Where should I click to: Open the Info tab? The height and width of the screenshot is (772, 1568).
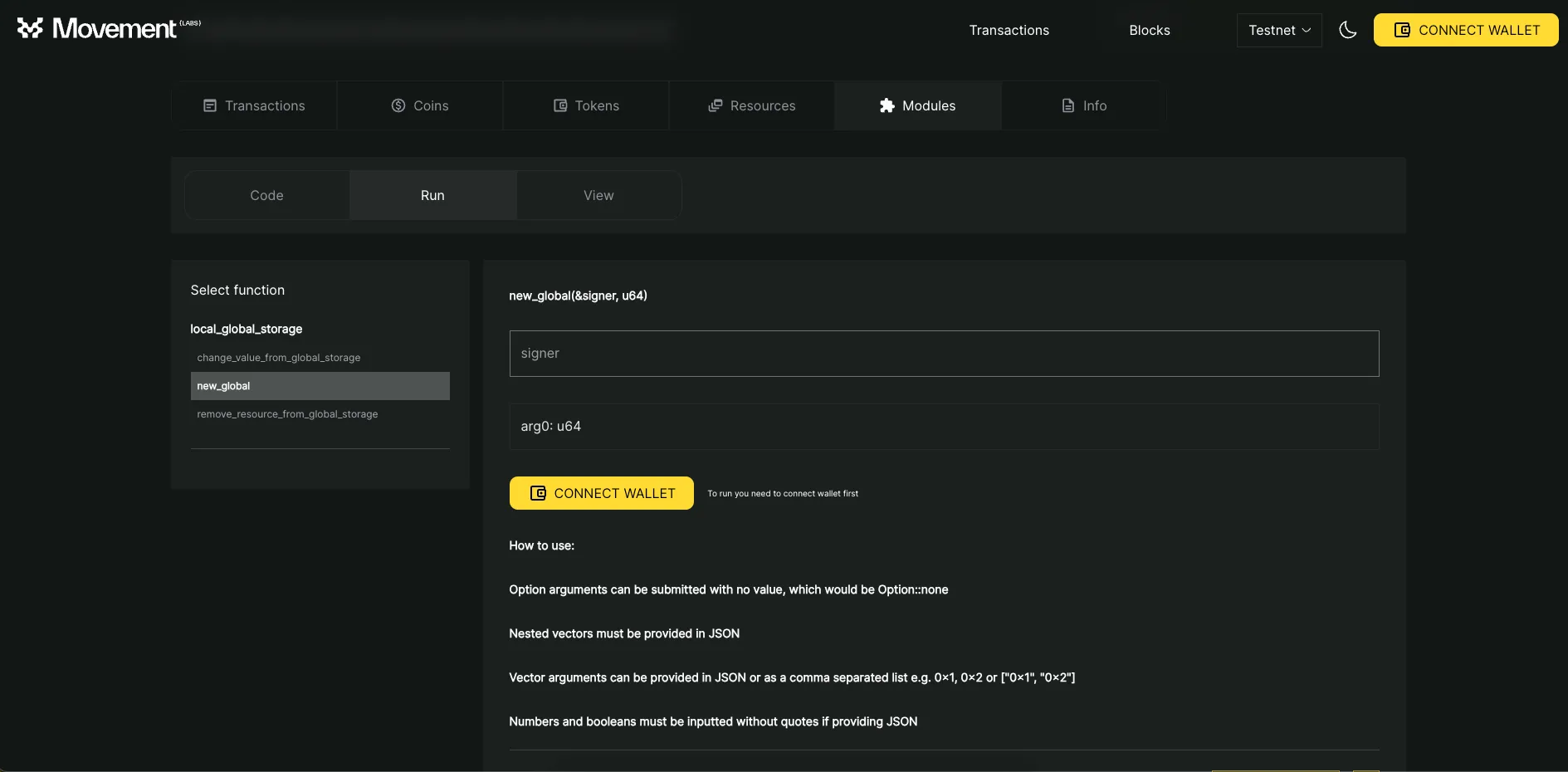click(x=1084, y=105)
